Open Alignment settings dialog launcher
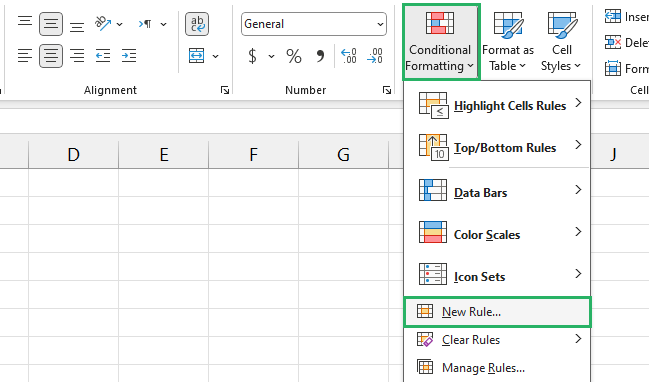The height and width of the screenshot is (382, 649). point(225,90)
